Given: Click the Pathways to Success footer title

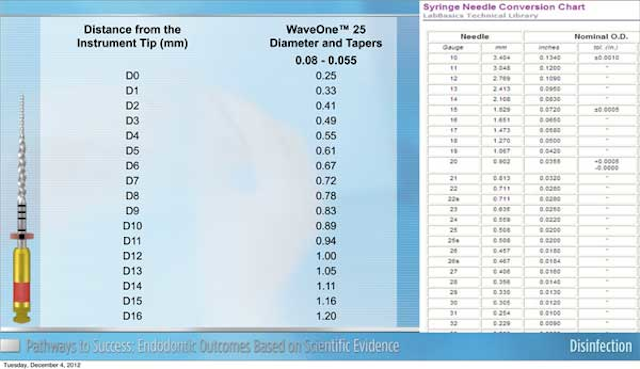Looking at the screenshot, I should click(213, 346).
